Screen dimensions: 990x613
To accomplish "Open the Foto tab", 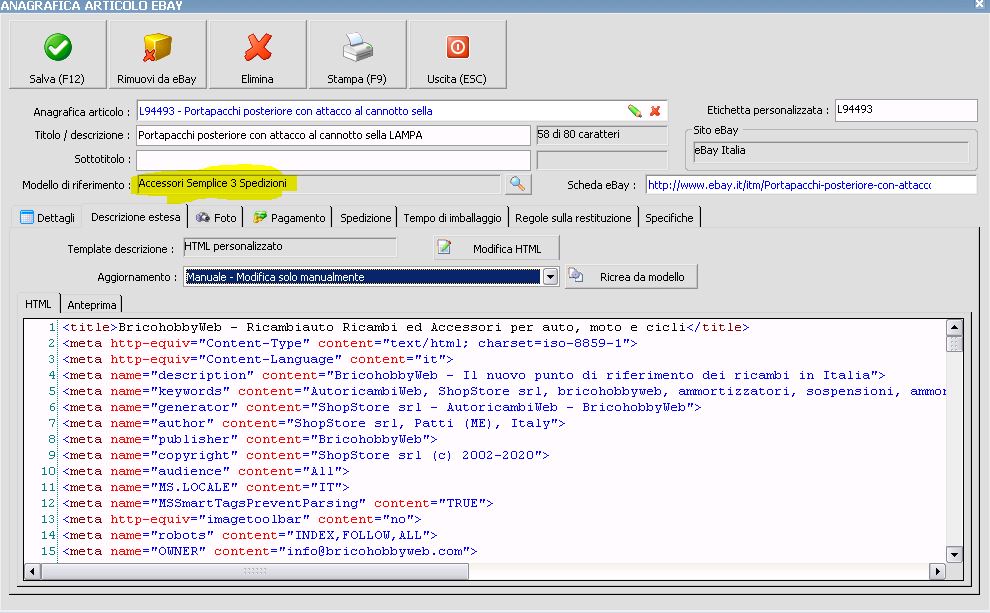I will click(x=217, y=218).
